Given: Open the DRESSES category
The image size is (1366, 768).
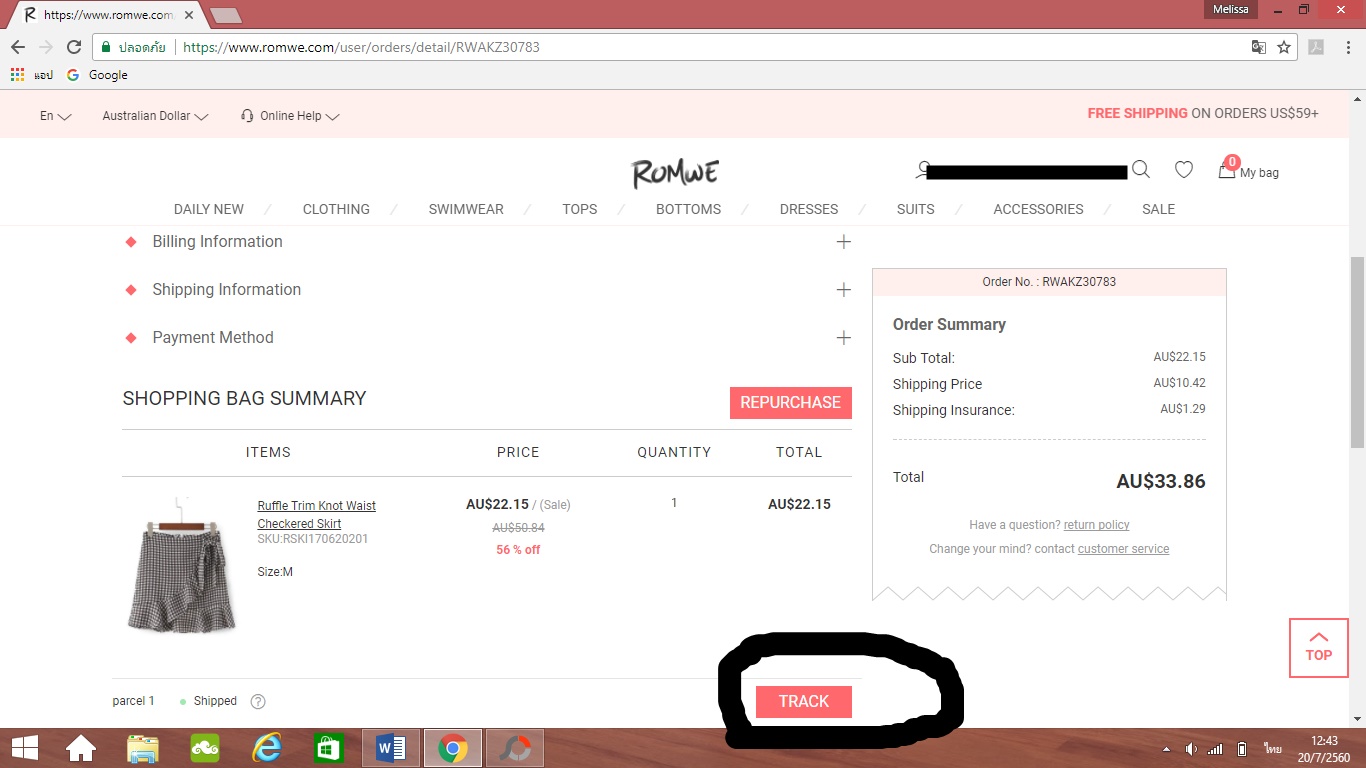Looking at the screenshot, I should click(x=809, y=209).
